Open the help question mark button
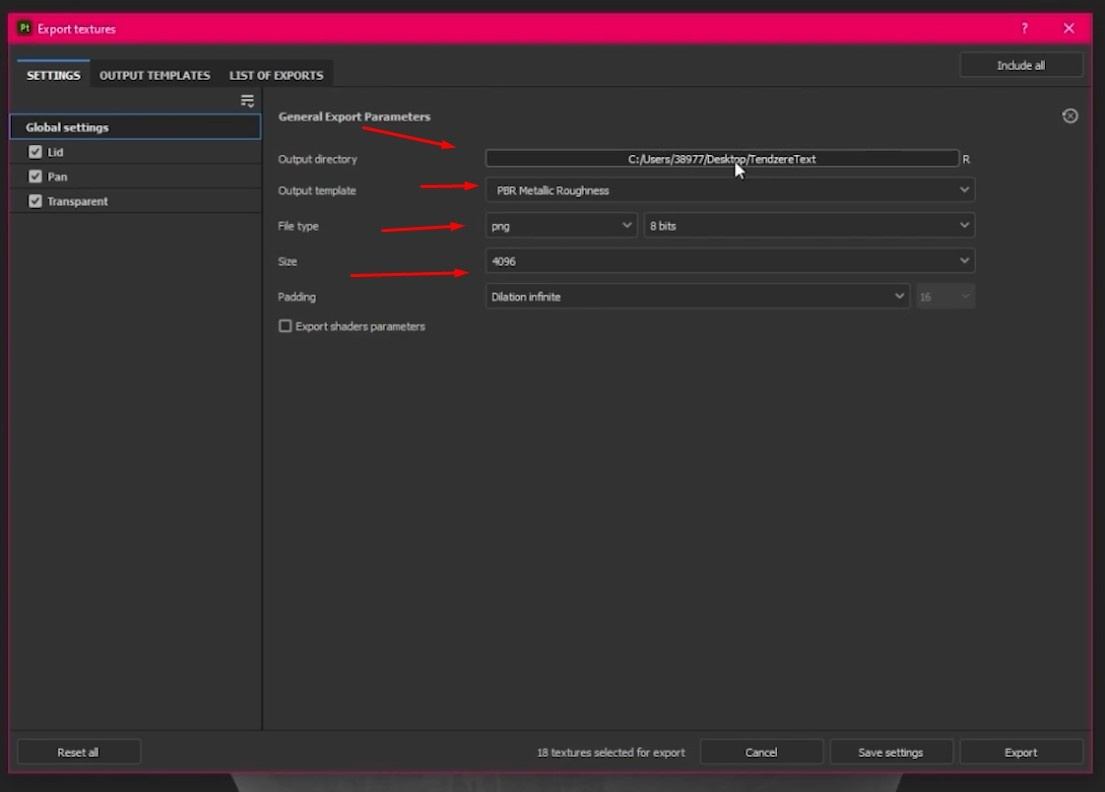This screenshot has width=1105, height=792. click(1024, 28)
